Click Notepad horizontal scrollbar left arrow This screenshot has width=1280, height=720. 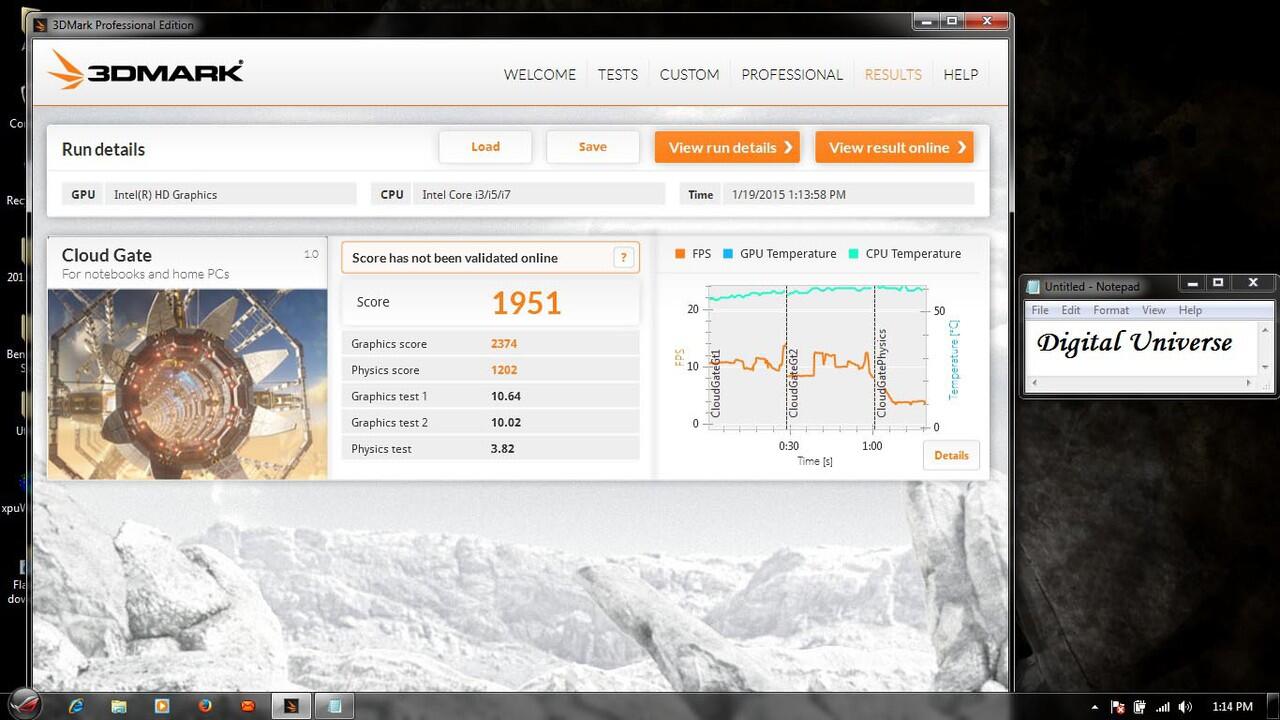[x=1034, y=383]
